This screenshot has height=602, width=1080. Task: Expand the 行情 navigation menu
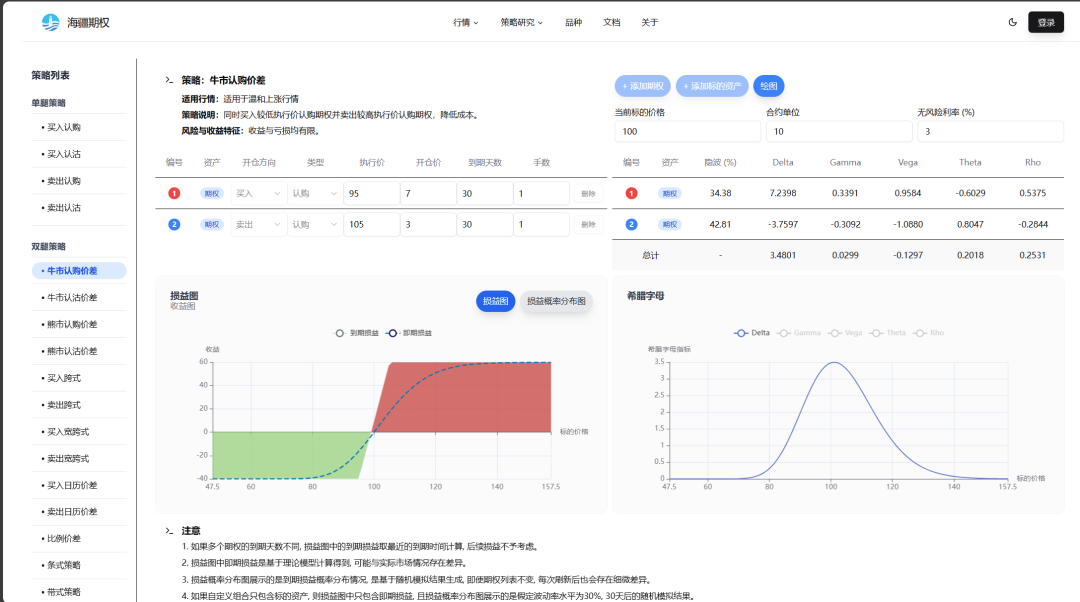tap(465, 22)
